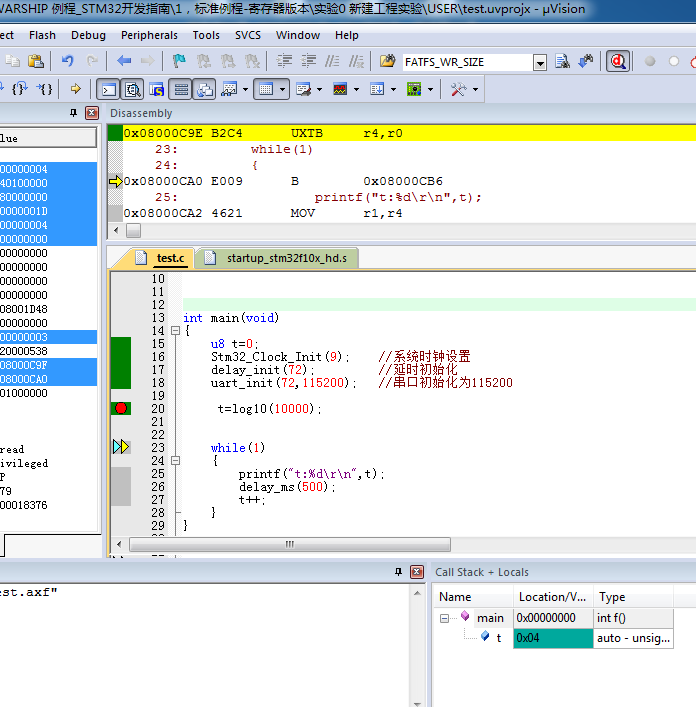The width and height of the screenshot is (696, 707).
Task: Open the Analysis windows dropdown arrow
Action: pyautogui.click(x=356, y=89)
